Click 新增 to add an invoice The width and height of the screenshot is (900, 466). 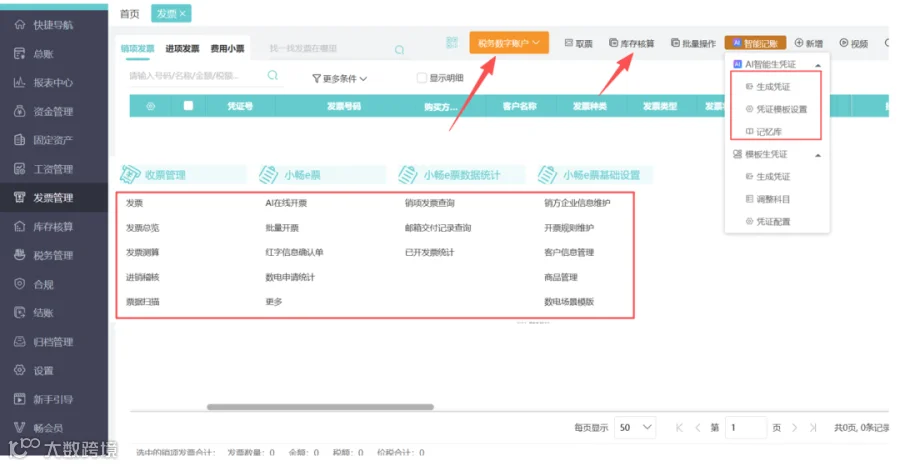coord(809,44)
